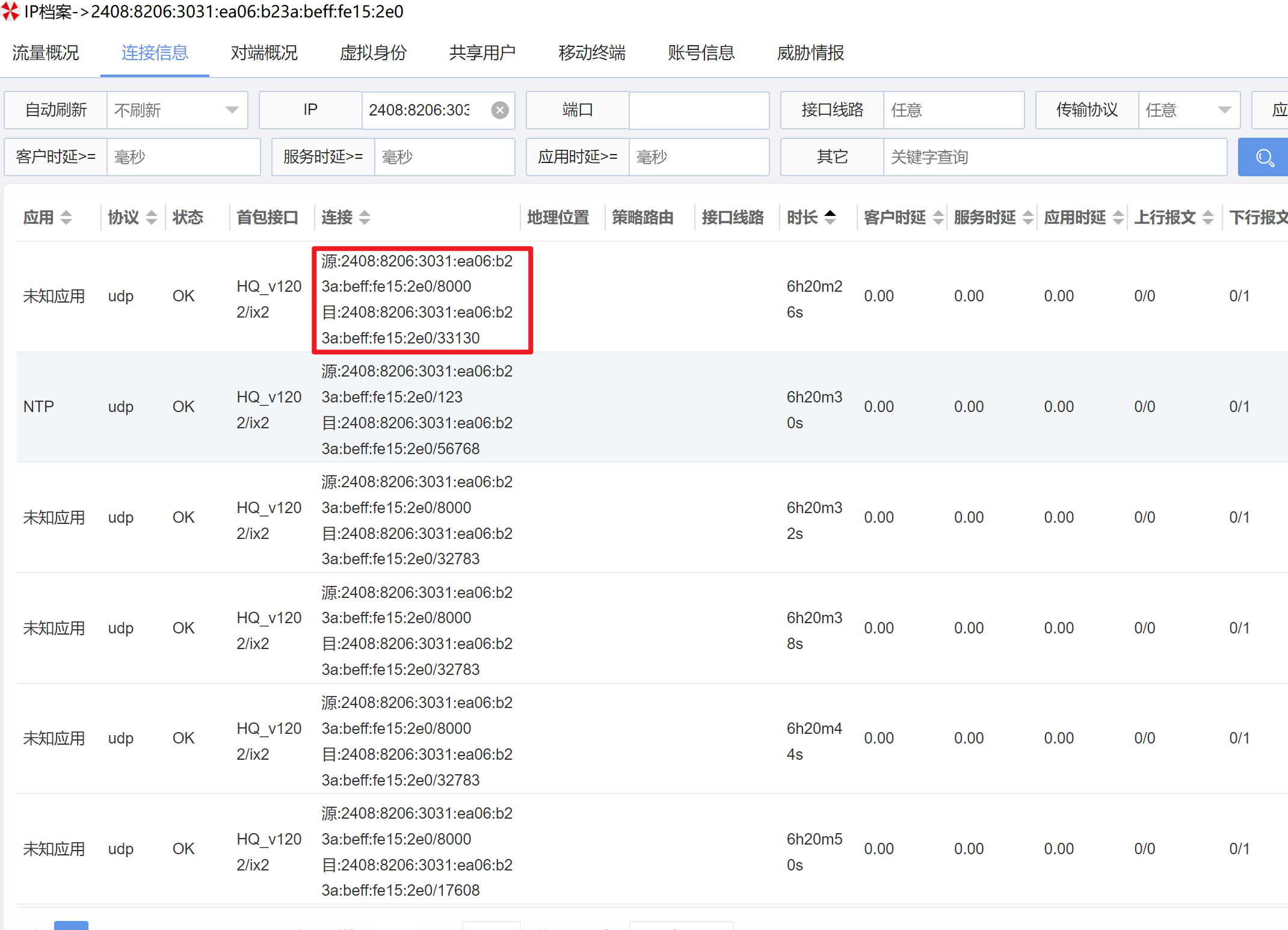Click the 客户时延 milliseconds input
Image resolution: width=1288 pixels, height=930 pixels.
click(183, 158)
